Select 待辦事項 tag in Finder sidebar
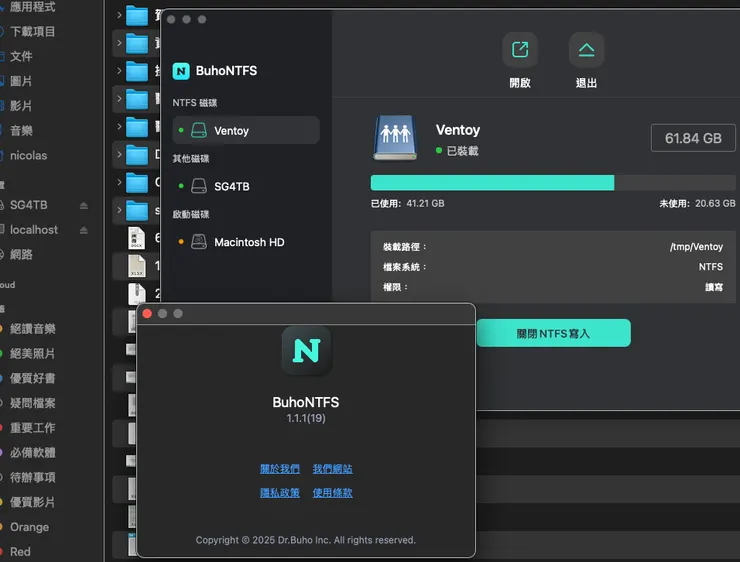Image resolution: width=740 pixels, height=562 pixels. coord(33,478)
